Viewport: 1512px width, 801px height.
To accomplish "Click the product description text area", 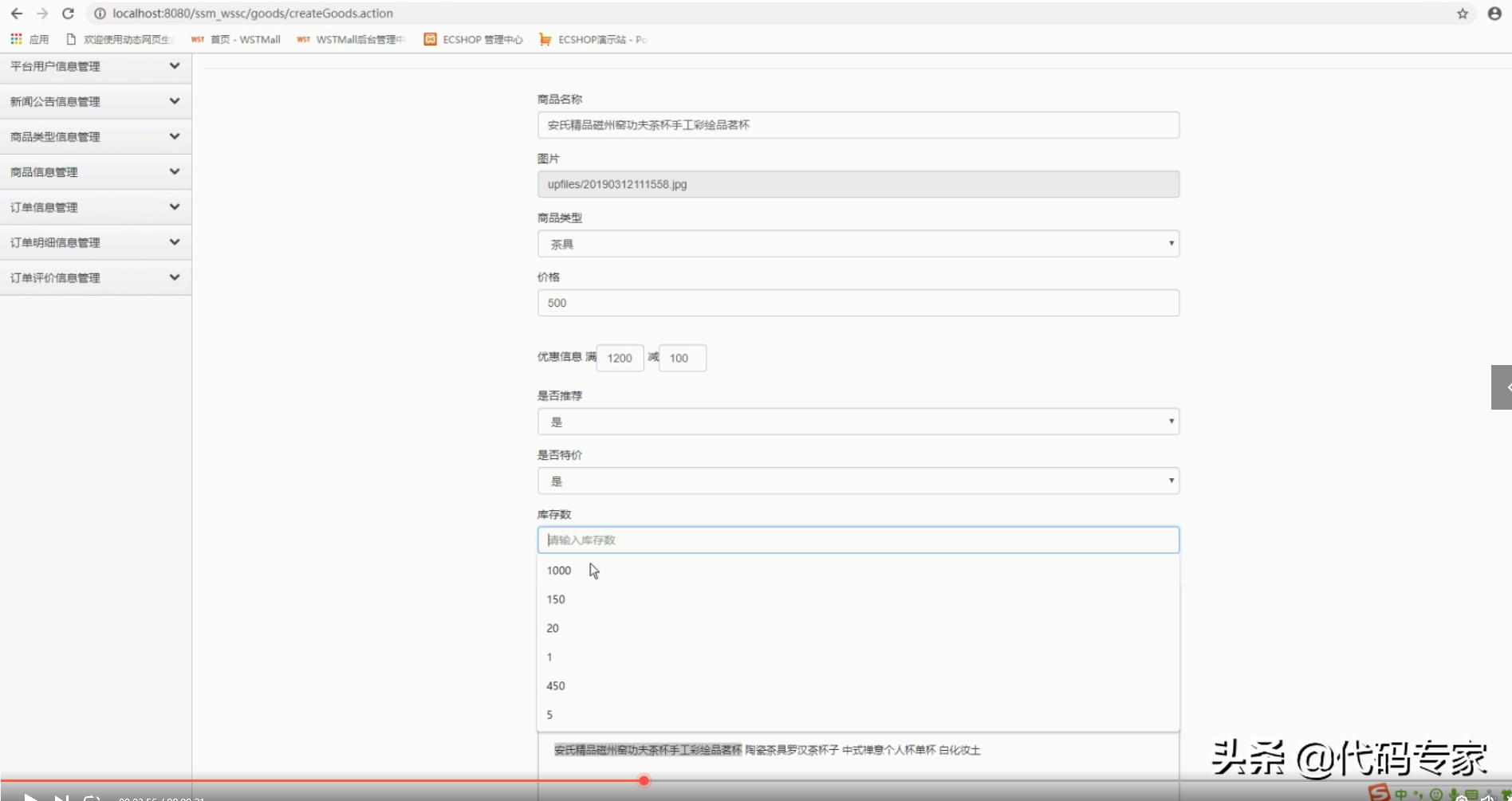I will [858, 766].
